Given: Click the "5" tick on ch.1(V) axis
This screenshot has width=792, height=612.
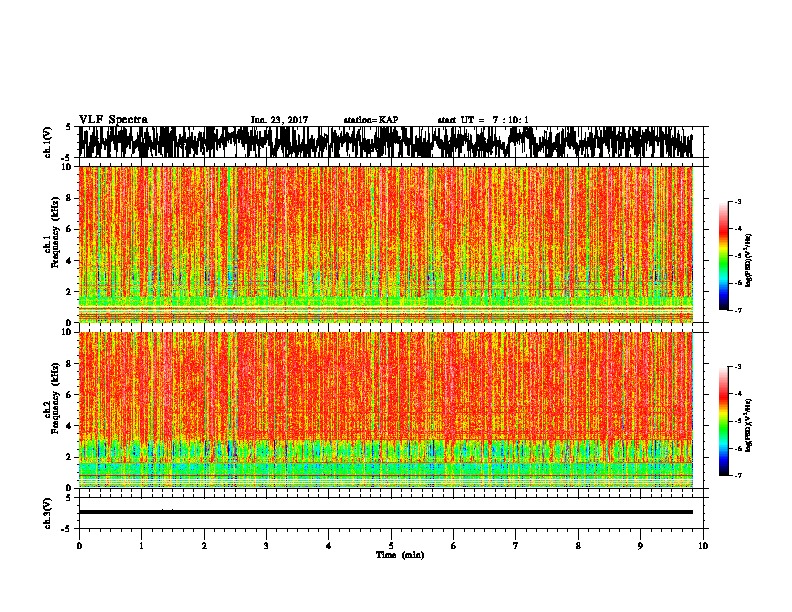Looking at the screenshot, I should [68, 127].
